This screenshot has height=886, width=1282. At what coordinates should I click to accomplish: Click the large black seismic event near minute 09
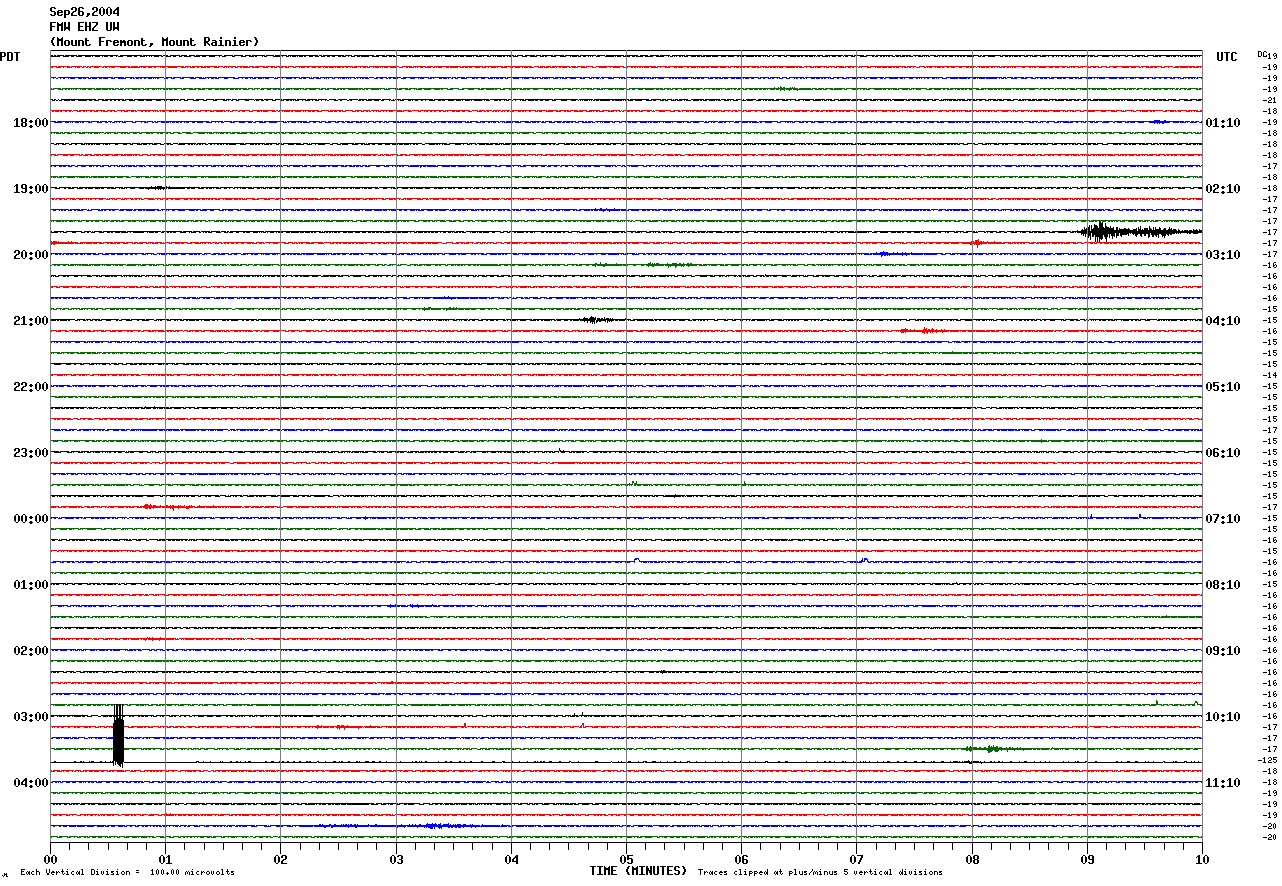(x=1140, y=232)
